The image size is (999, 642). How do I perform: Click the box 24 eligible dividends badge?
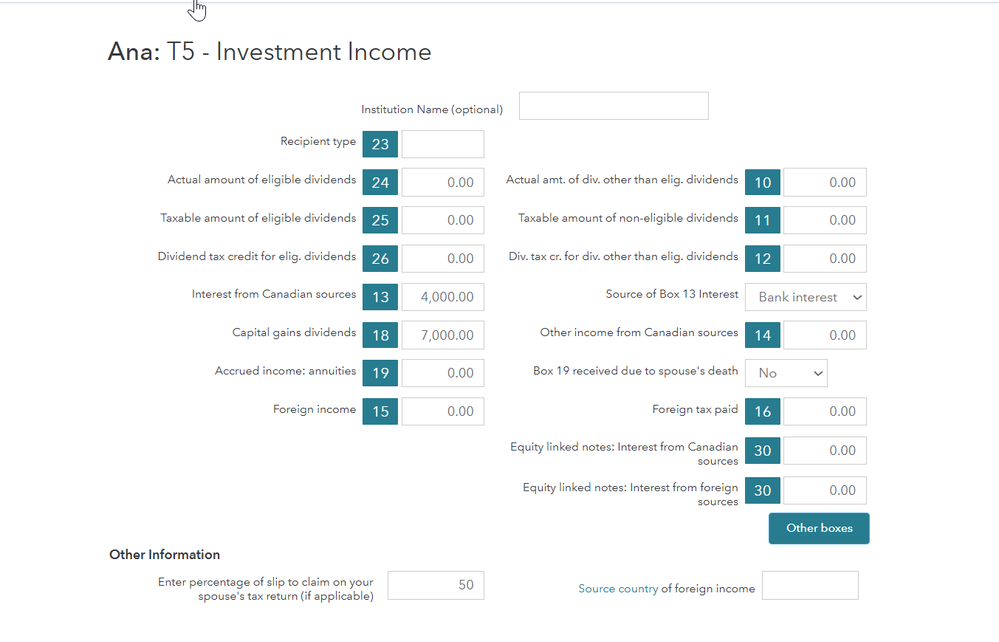click(x=380, y=182)
